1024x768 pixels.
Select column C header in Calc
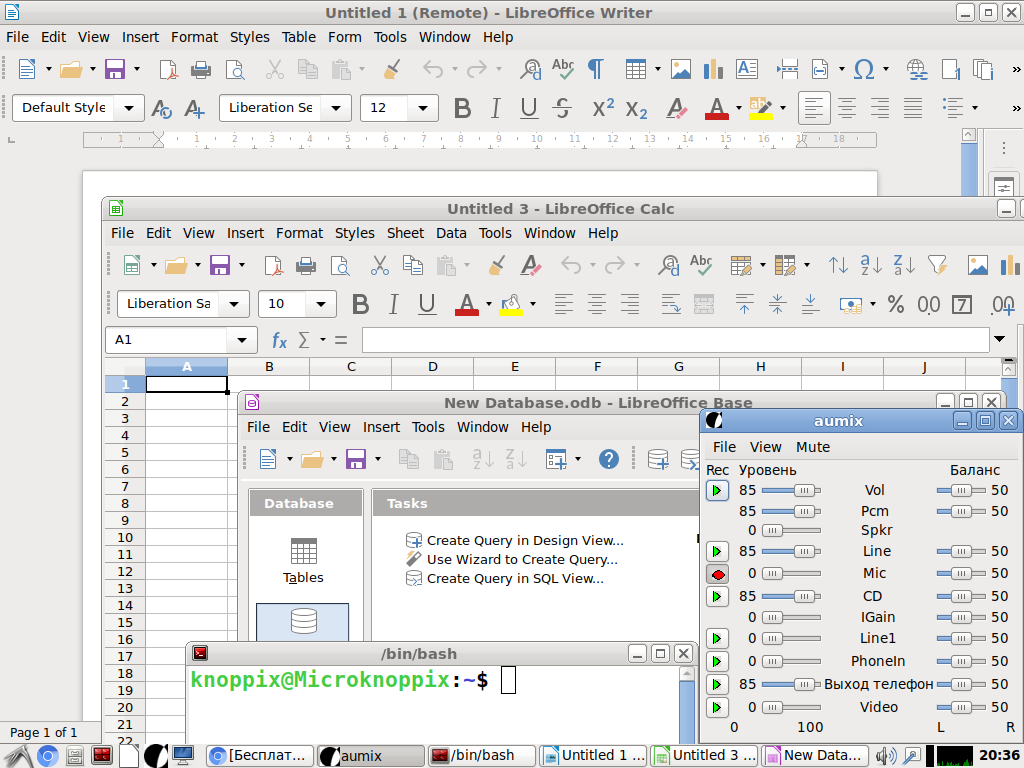pos(351,367)
